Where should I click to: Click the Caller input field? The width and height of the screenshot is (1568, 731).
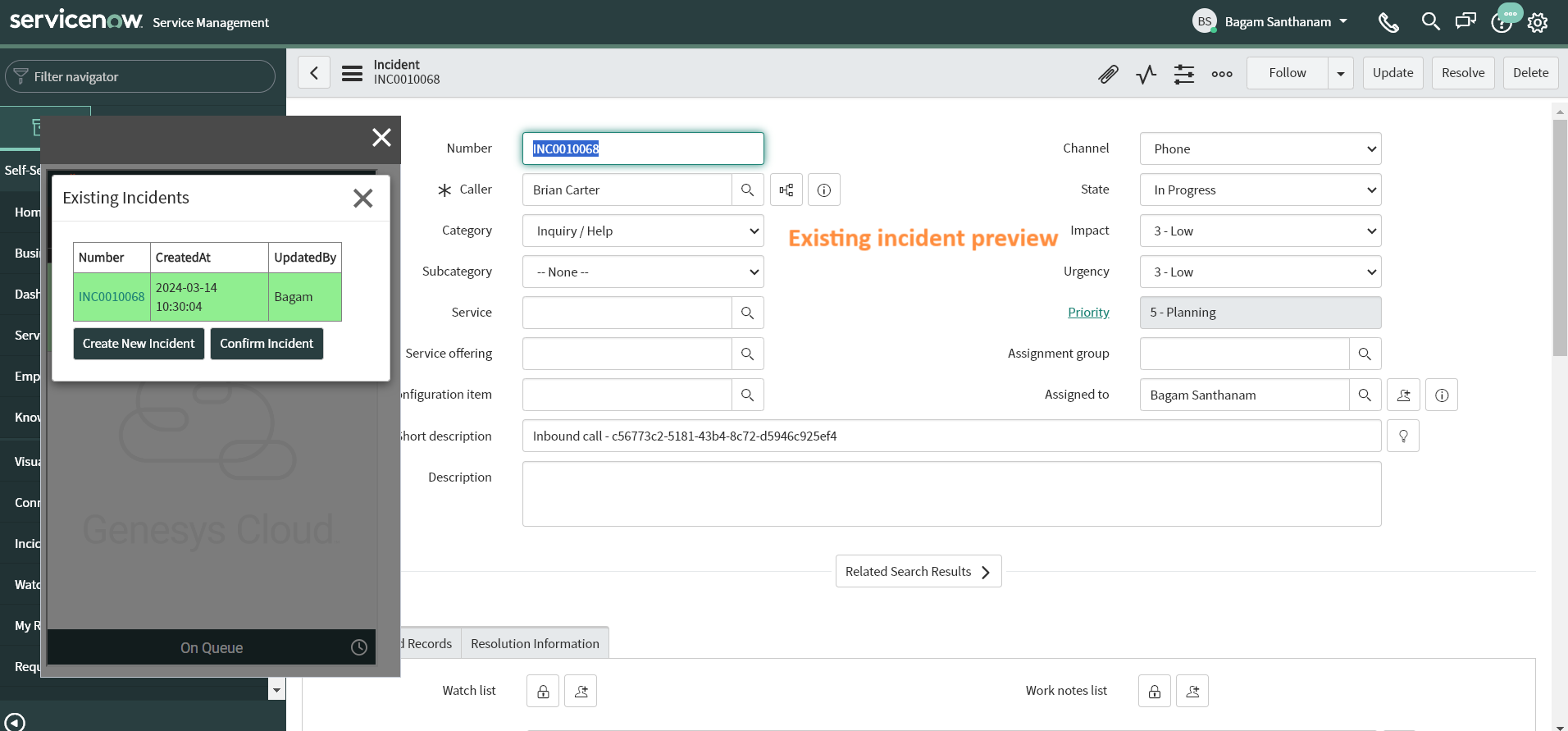click(627, 190)
